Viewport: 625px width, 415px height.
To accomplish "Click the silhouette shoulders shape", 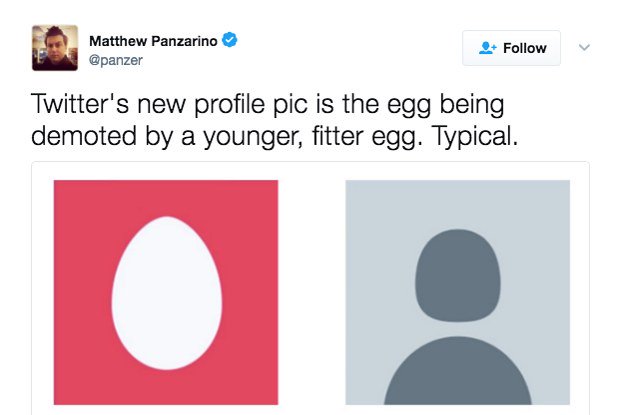I will [458, 371].
